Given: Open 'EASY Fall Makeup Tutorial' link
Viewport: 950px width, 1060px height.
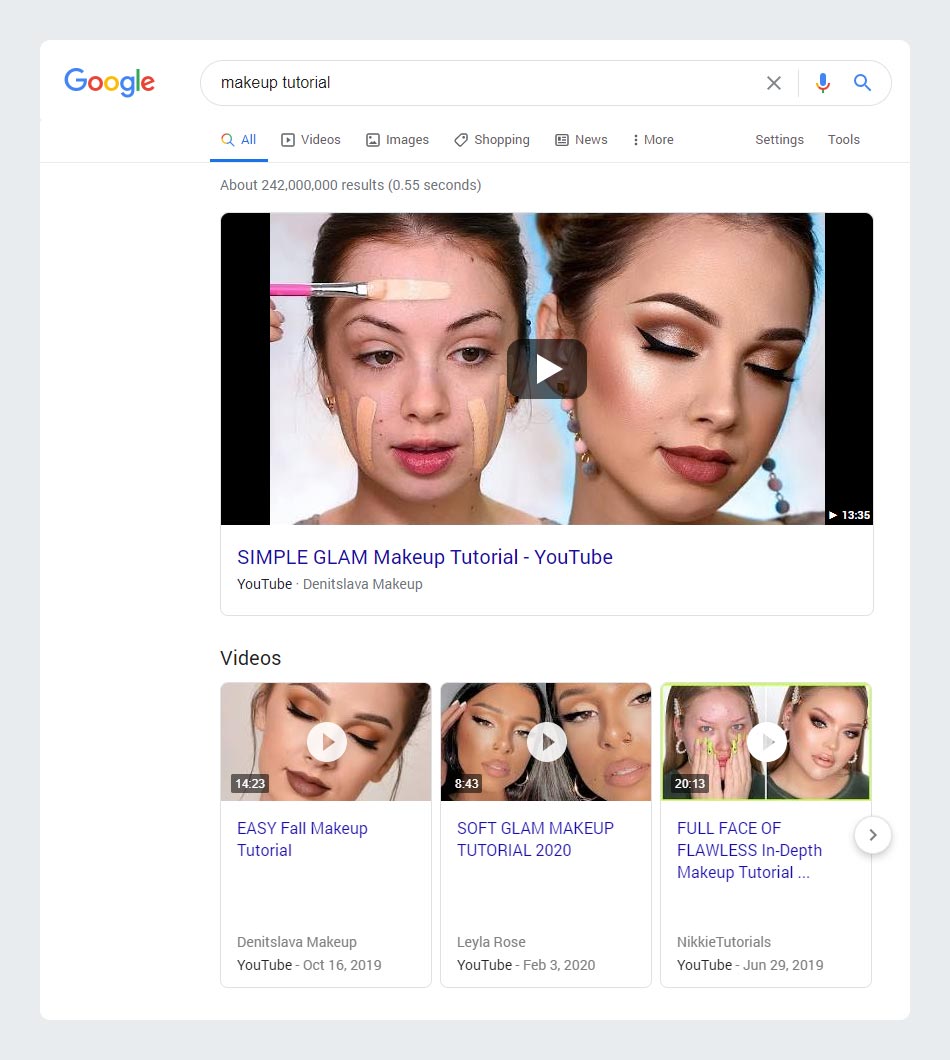Looking at the screenshot, I should (302, 839).
